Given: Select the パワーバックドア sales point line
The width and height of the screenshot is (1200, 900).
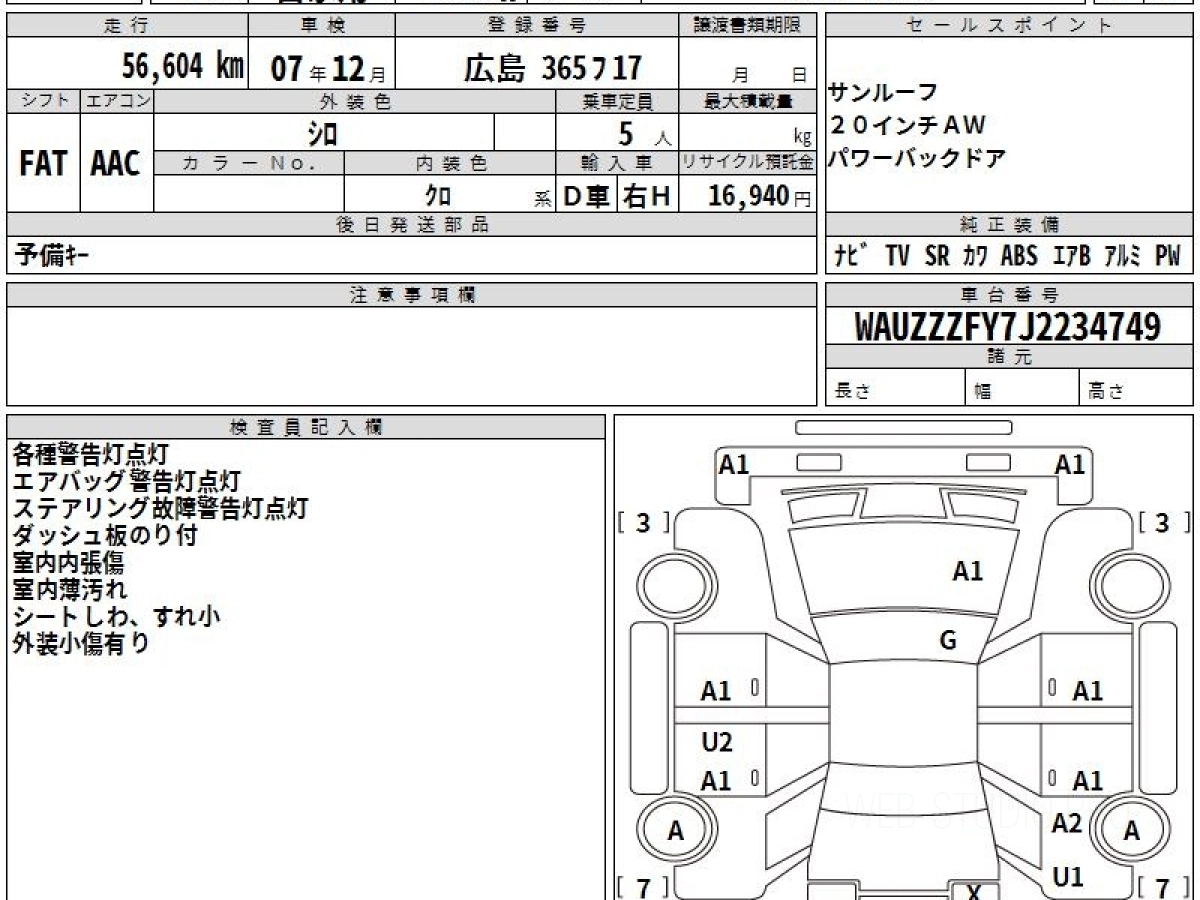Looking at the screenshot, I should (x=916, y=158).
